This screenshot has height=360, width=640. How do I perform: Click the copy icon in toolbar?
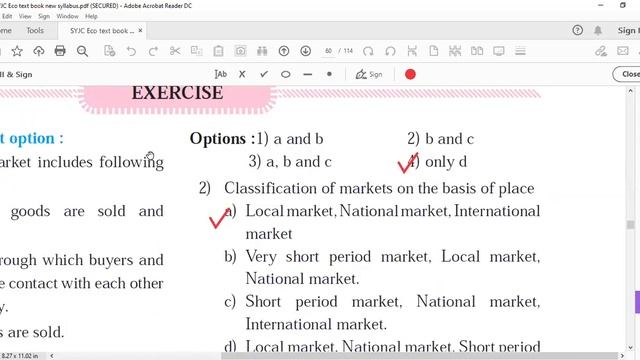click(197, 51)
